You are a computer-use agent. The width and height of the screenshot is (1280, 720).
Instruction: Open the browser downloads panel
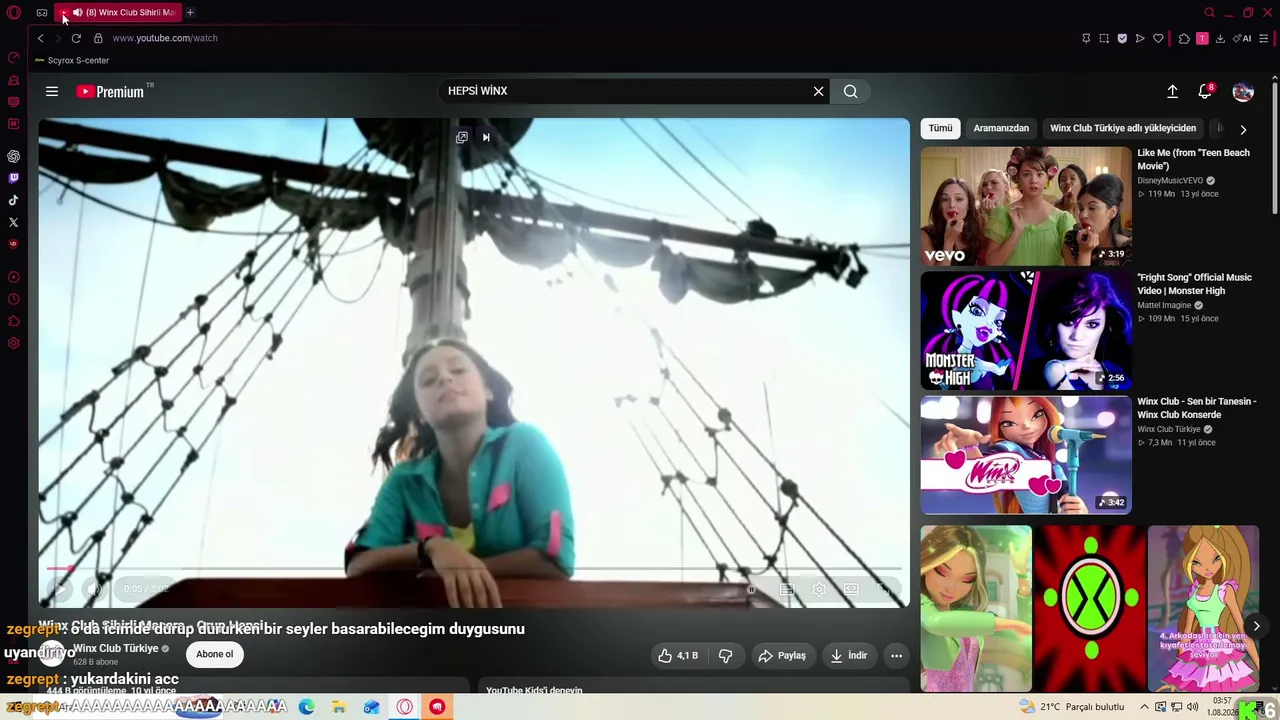tap(1220, 38)
